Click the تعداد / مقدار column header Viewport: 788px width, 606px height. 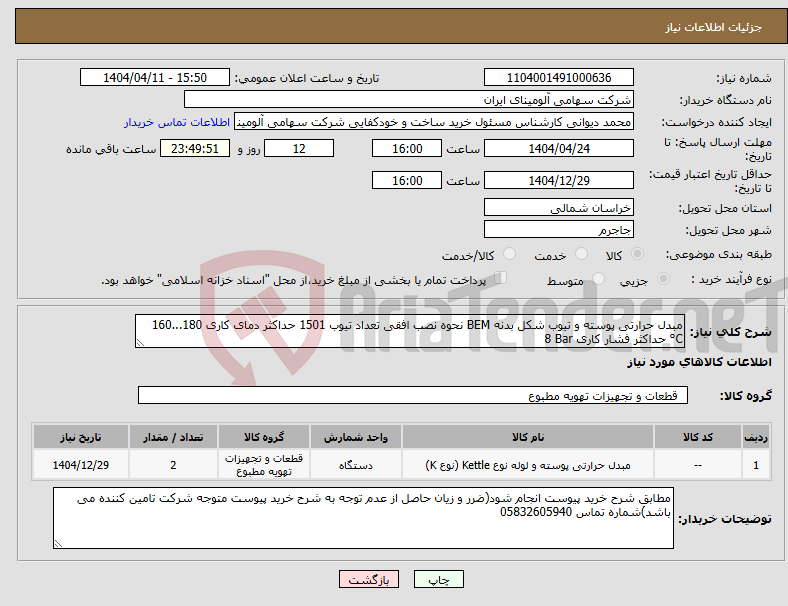(x=173, y=437)
